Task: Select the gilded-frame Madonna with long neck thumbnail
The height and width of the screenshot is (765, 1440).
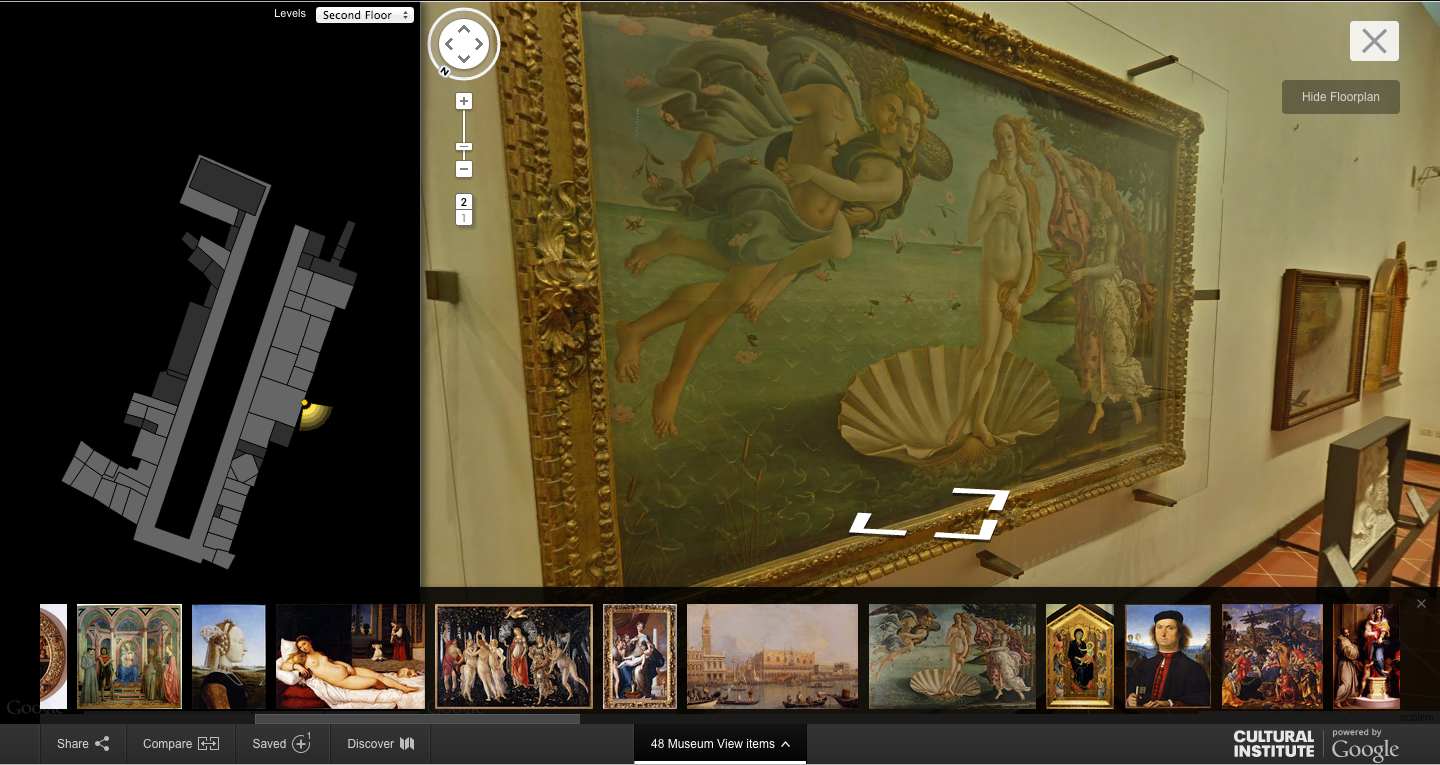Action: [640, 656]
